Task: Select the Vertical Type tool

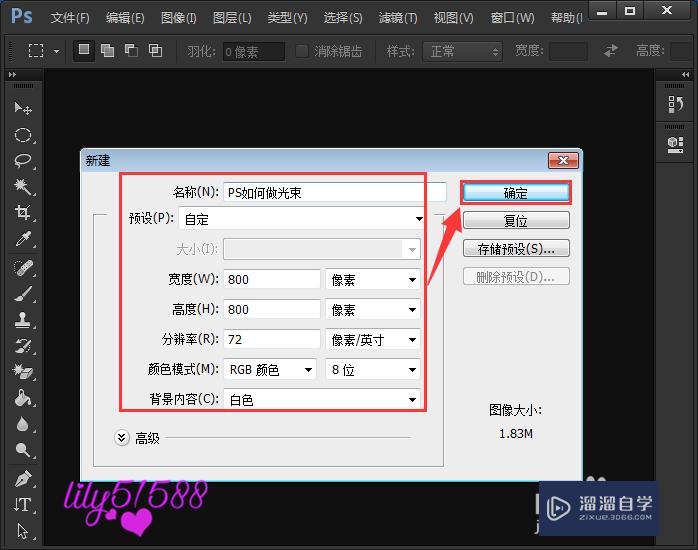Action: (23, 505)
